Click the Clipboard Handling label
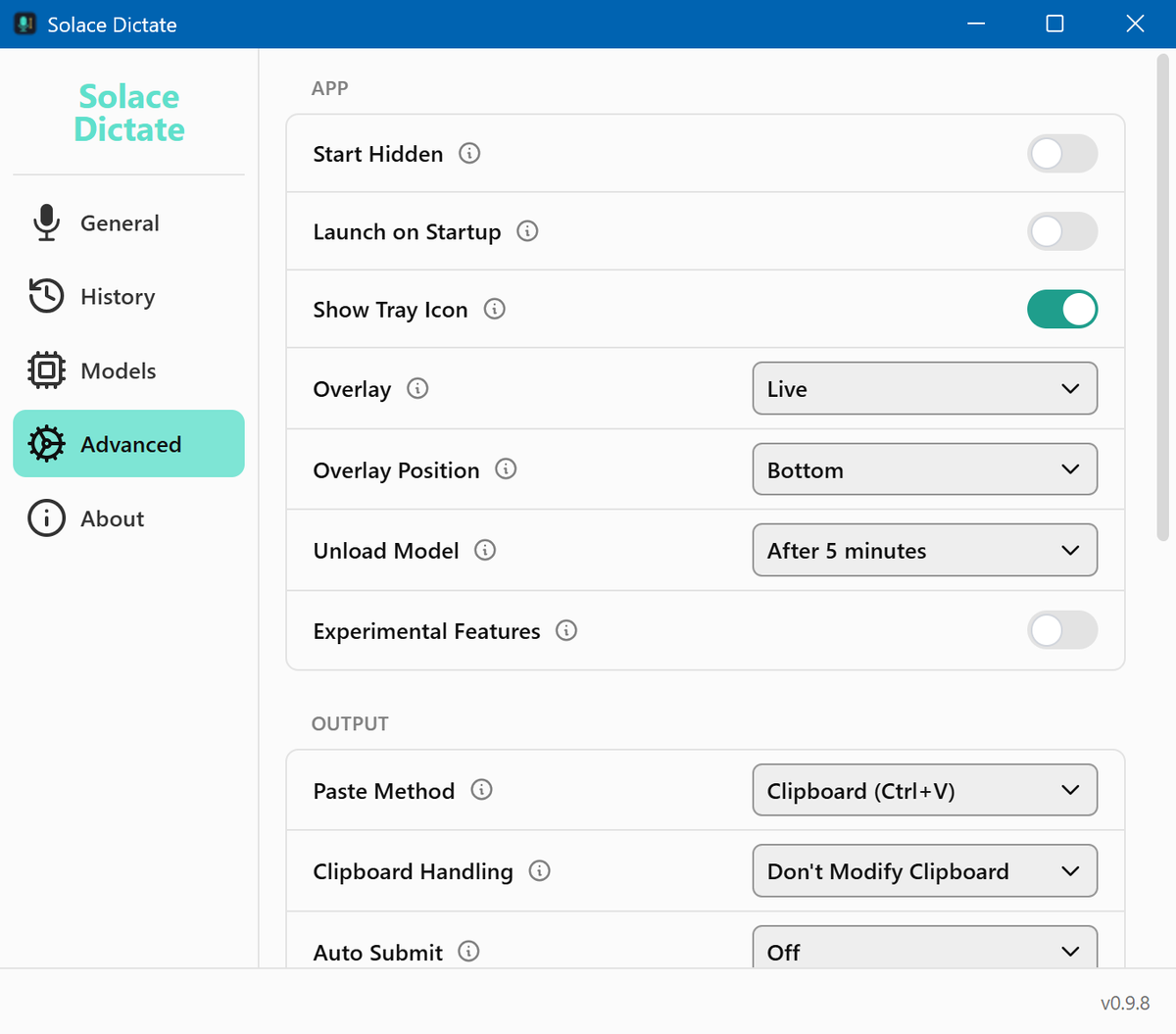 (x=413, y=871)
